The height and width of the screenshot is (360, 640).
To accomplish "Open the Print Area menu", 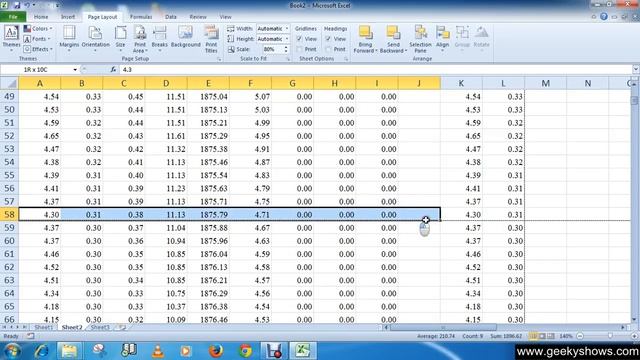I will point(140,38).
